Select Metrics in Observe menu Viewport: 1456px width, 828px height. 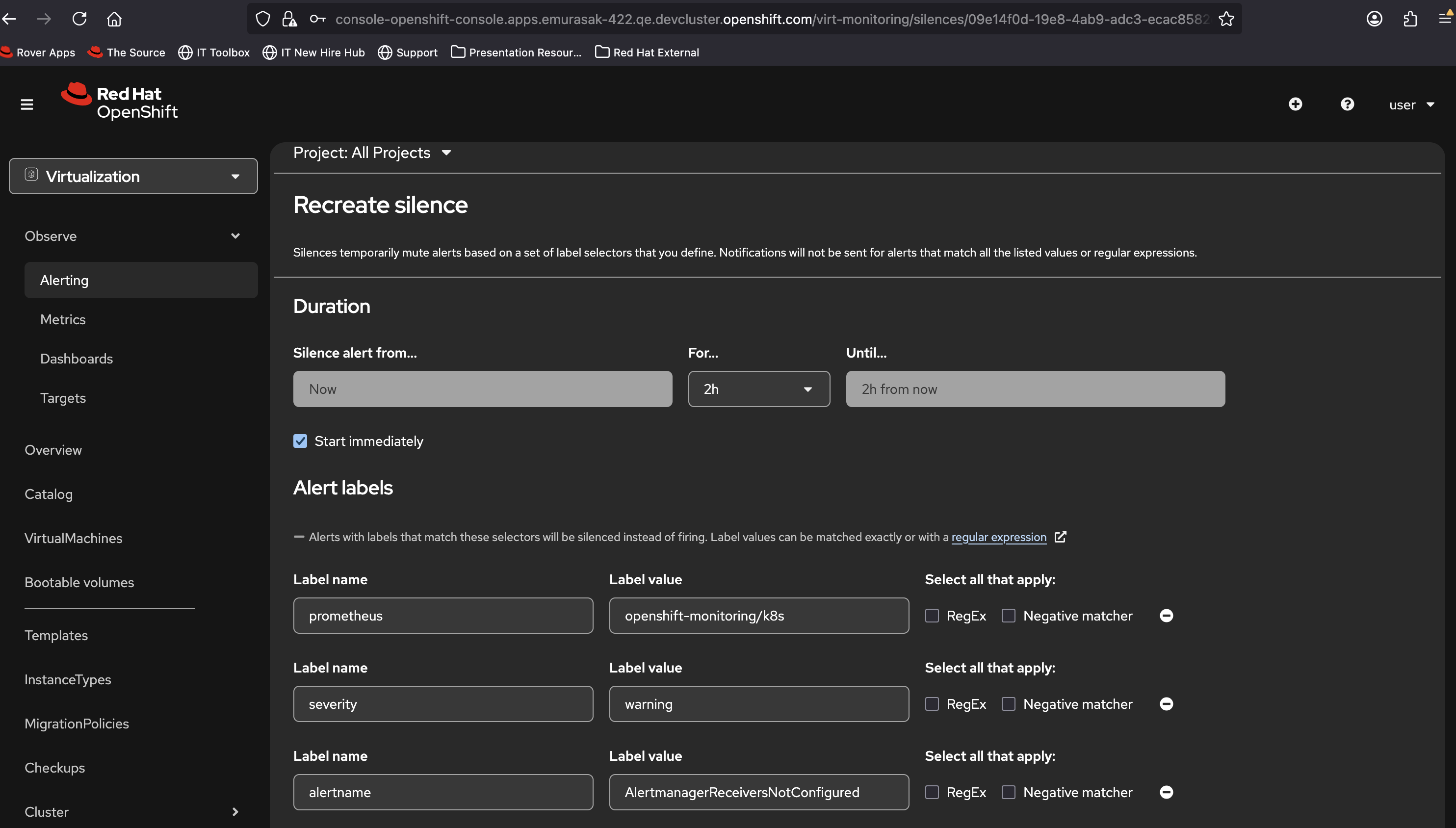pyautogui.click(x=63, y=320)
